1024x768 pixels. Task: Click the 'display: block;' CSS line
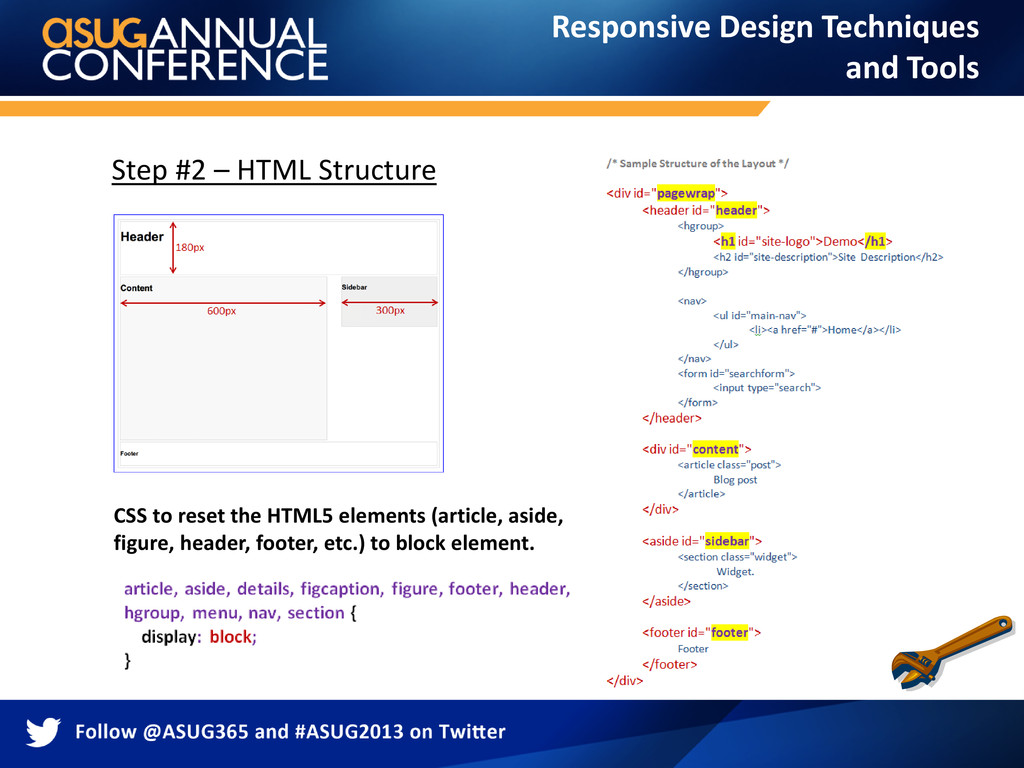(x=199, y=637)
